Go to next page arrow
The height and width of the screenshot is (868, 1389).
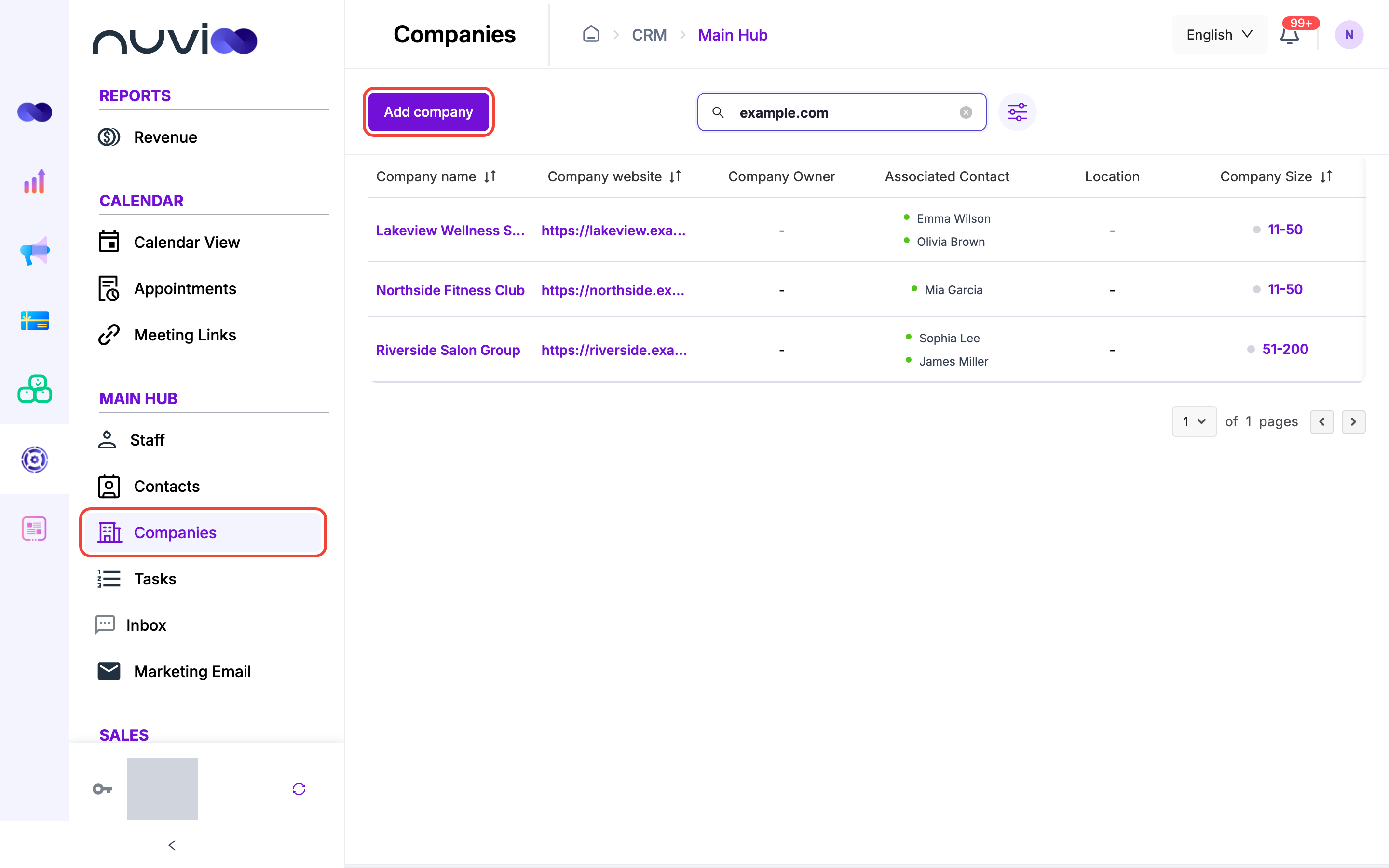pyautogui.click(x=1353, y=422)
